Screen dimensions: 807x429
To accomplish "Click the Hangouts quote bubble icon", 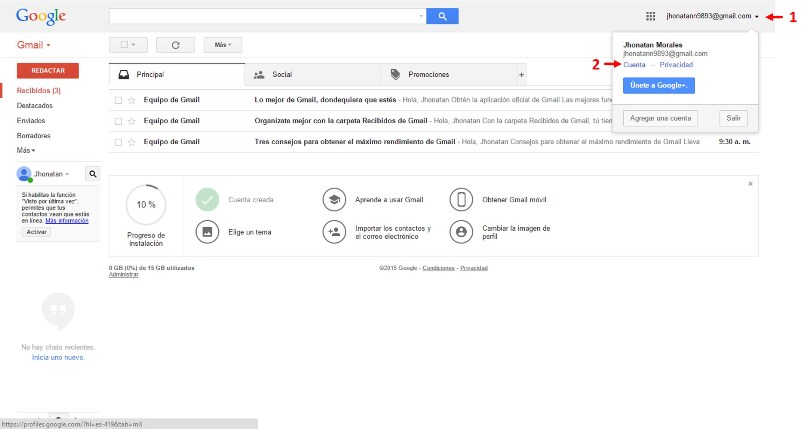I will tap(58, 311).
